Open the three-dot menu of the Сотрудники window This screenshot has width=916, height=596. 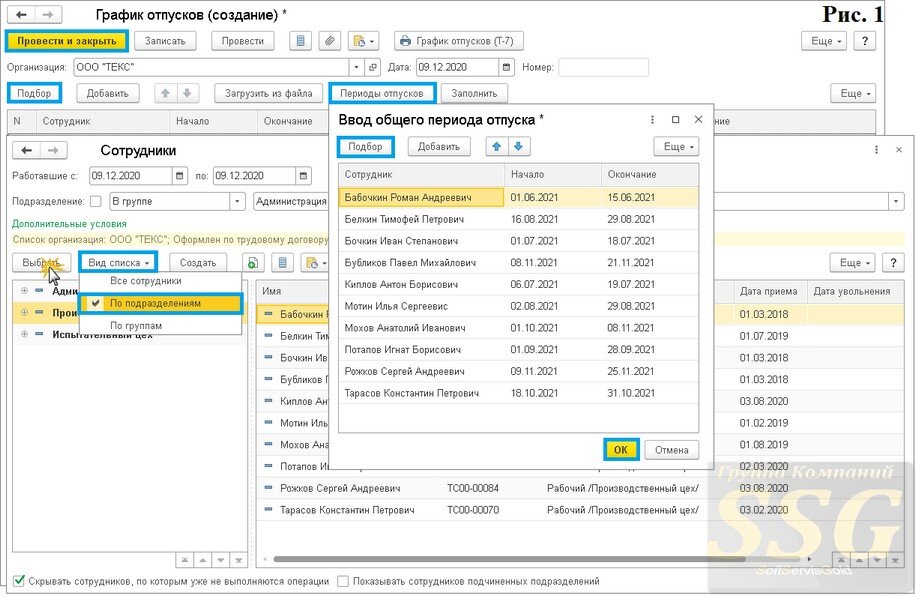876,150
